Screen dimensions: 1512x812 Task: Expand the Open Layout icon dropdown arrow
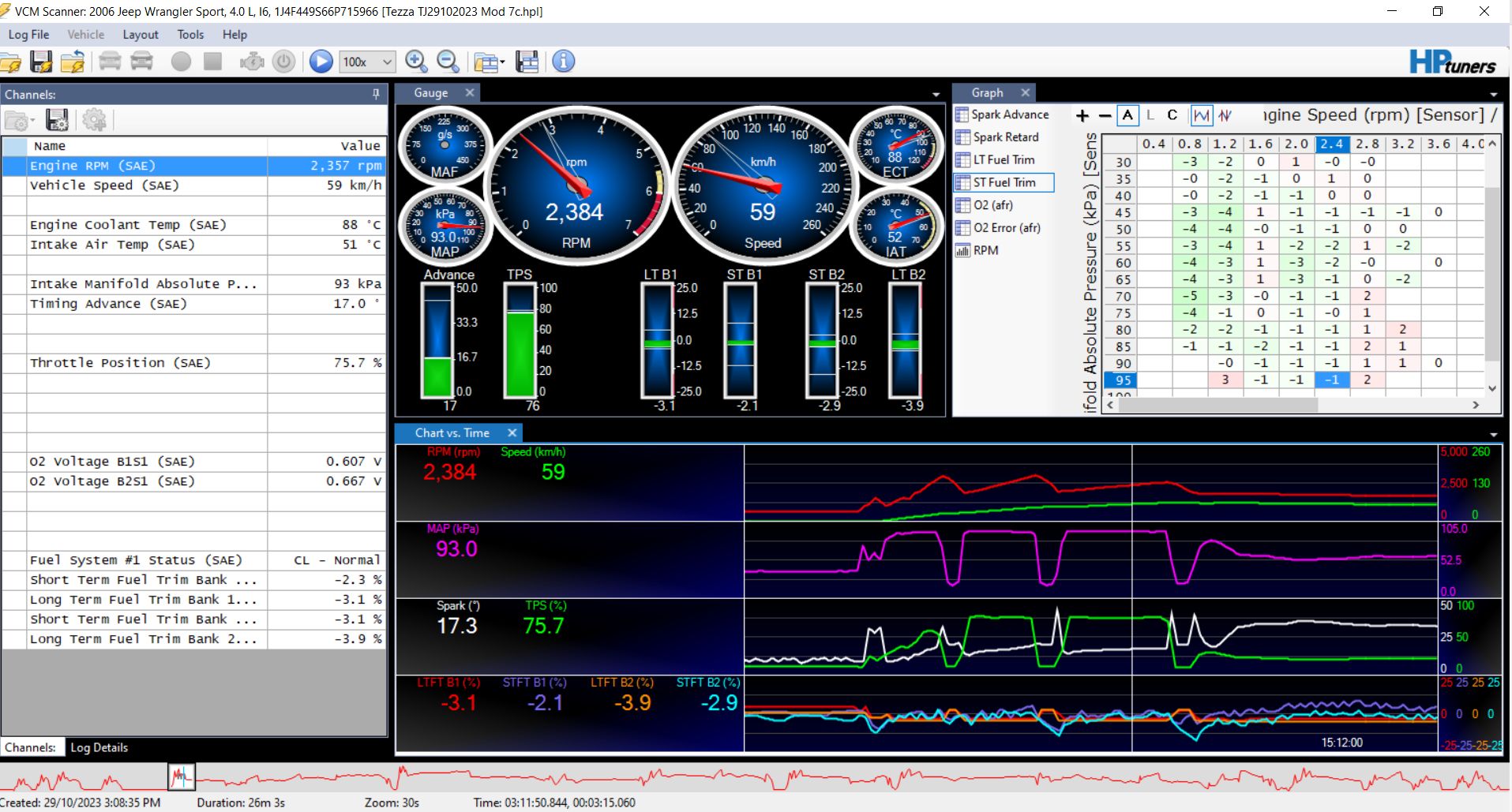tap(502, 62)
